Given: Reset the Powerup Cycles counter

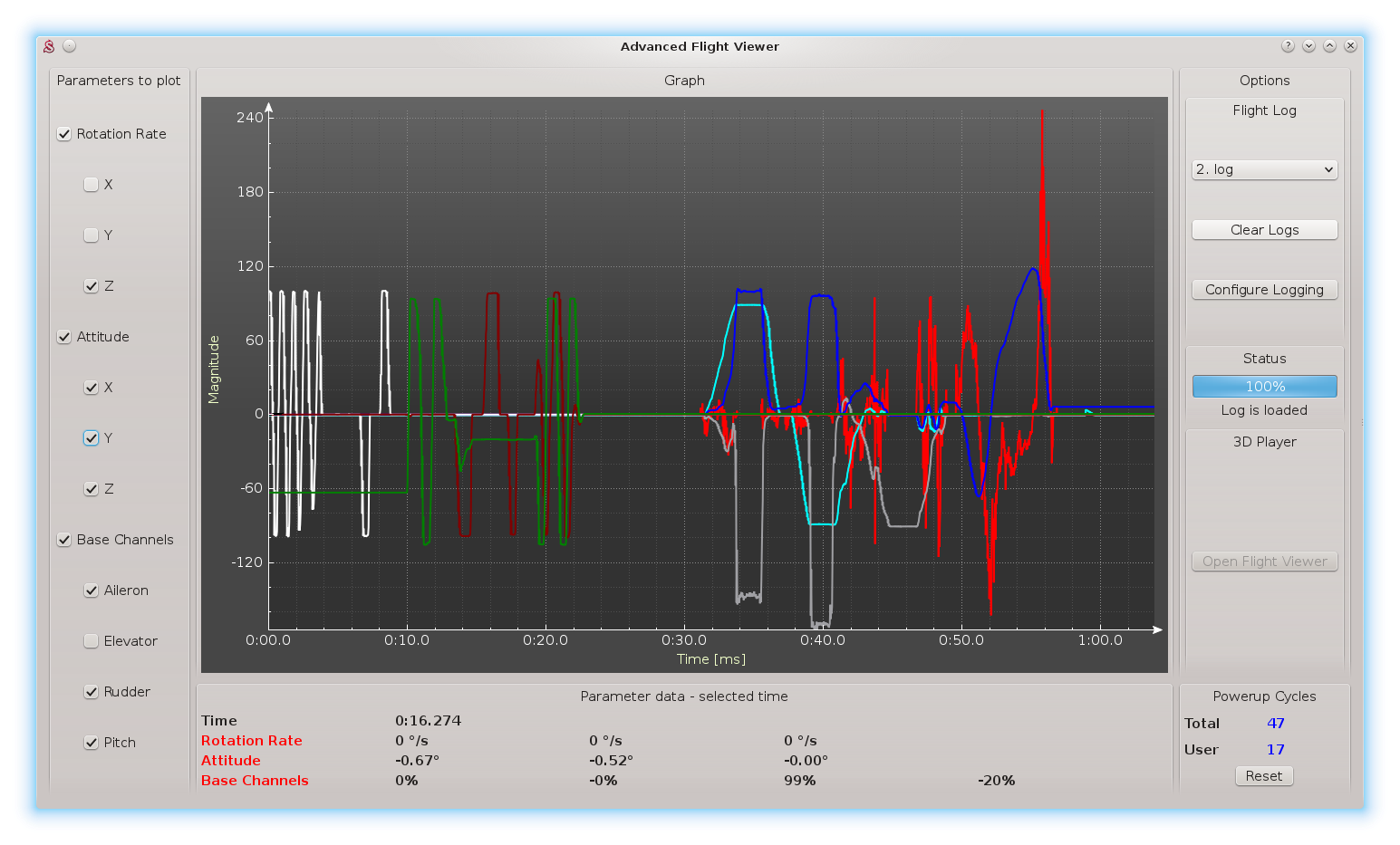Looking at the screenshot, I should (1263, 776).
